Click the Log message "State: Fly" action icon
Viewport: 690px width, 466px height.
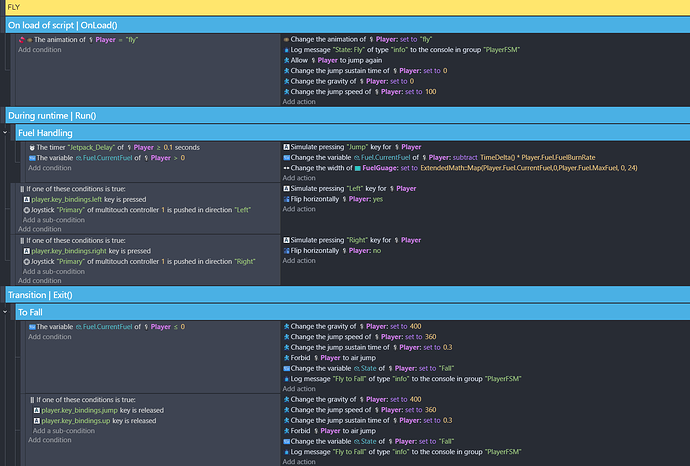tap(288, 50)
